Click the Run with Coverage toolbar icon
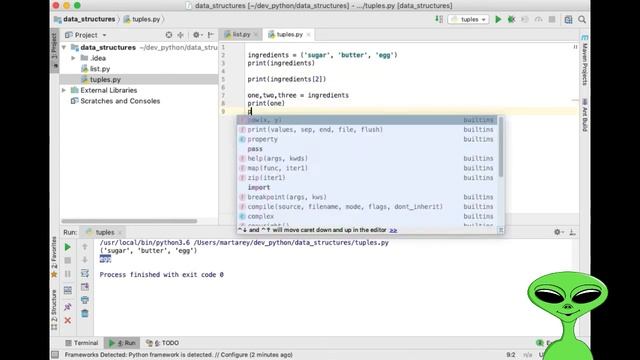This screenshot has height=360, width=640. coord(525,19)
